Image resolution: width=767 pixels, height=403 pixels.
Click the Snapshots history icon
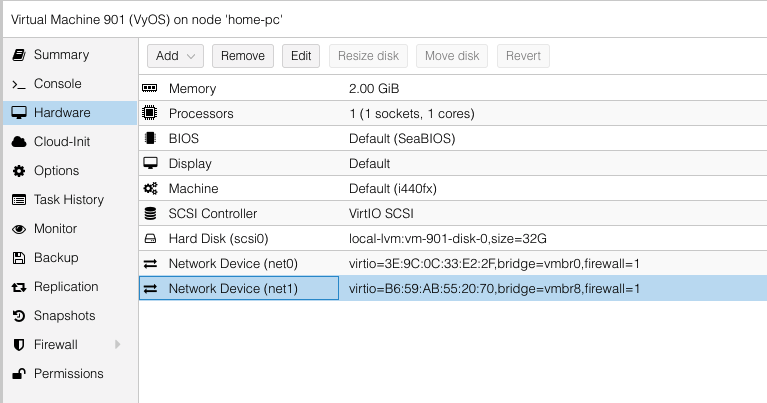coord(18,316)
